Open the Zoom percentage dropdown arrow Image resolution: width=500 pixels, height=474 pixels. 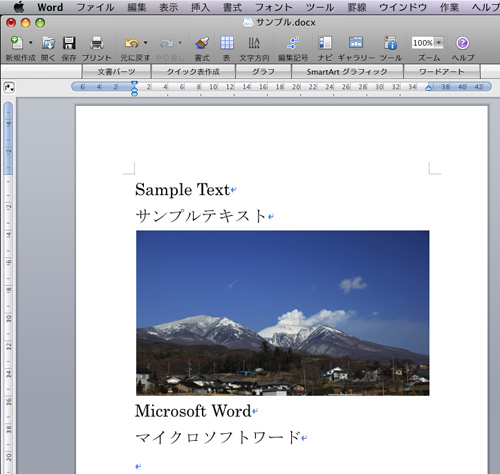pyautogui.click(x=439, y=43)
